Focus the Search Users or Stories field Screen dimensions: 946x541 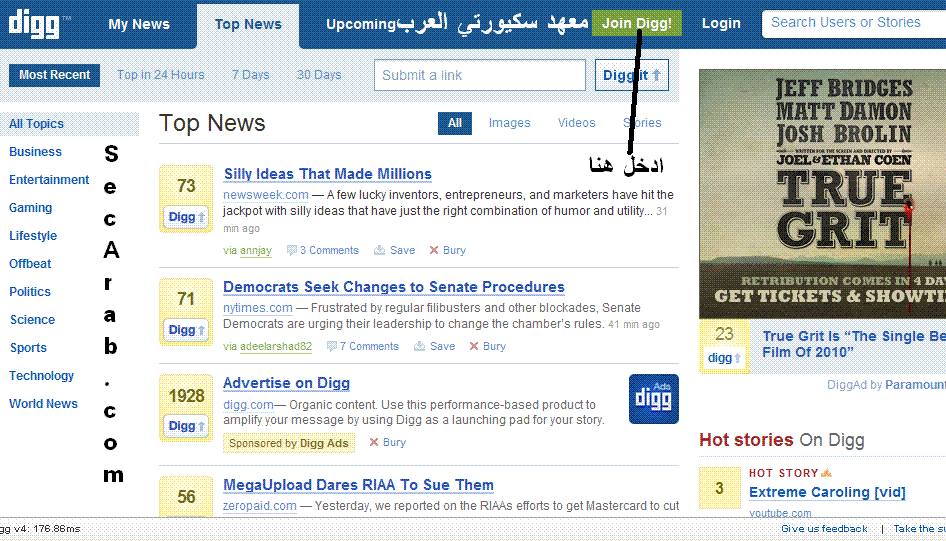(854, 23)
